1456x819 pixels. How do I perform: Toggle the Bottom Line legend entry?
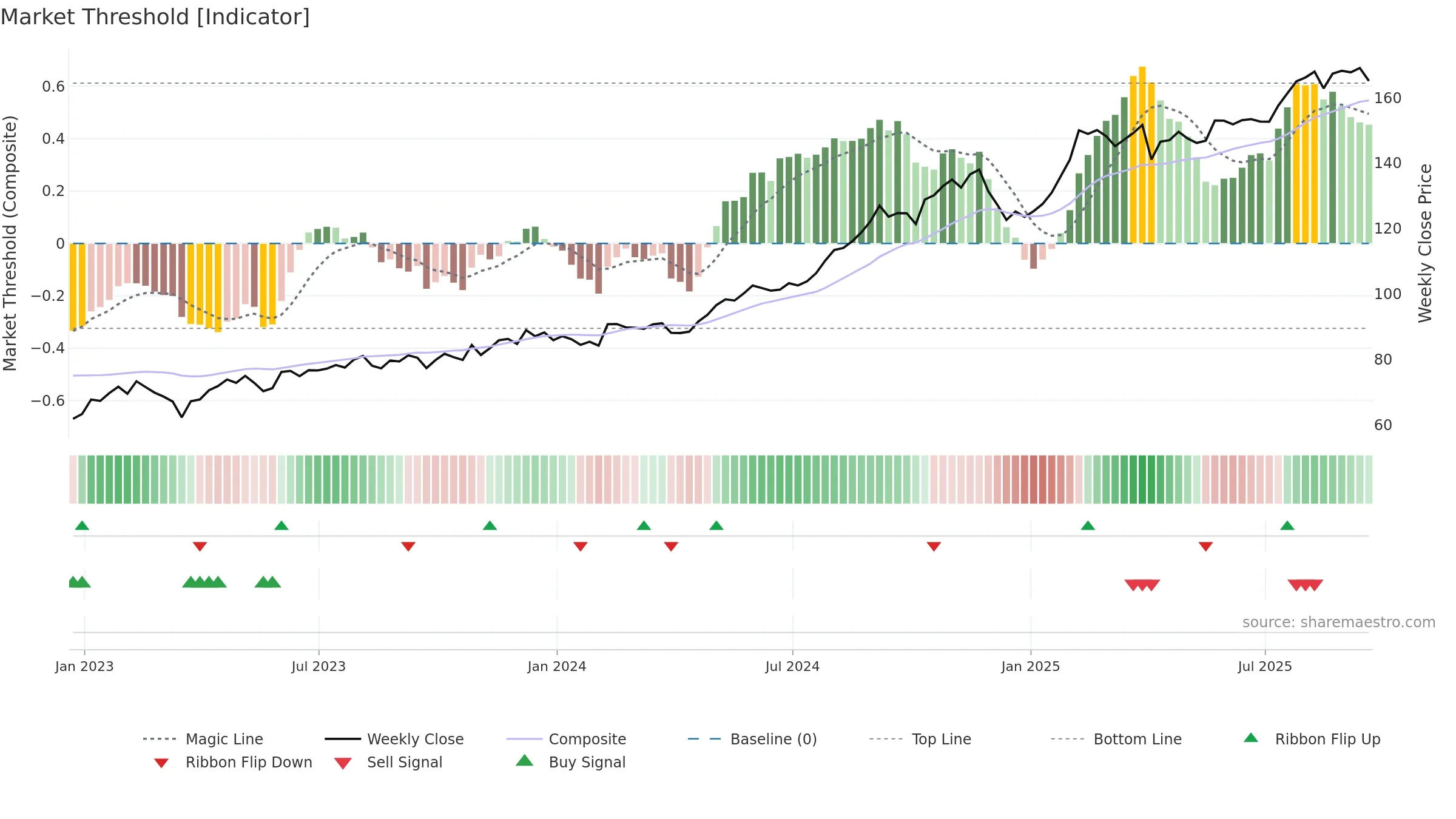pos(1116,739)
